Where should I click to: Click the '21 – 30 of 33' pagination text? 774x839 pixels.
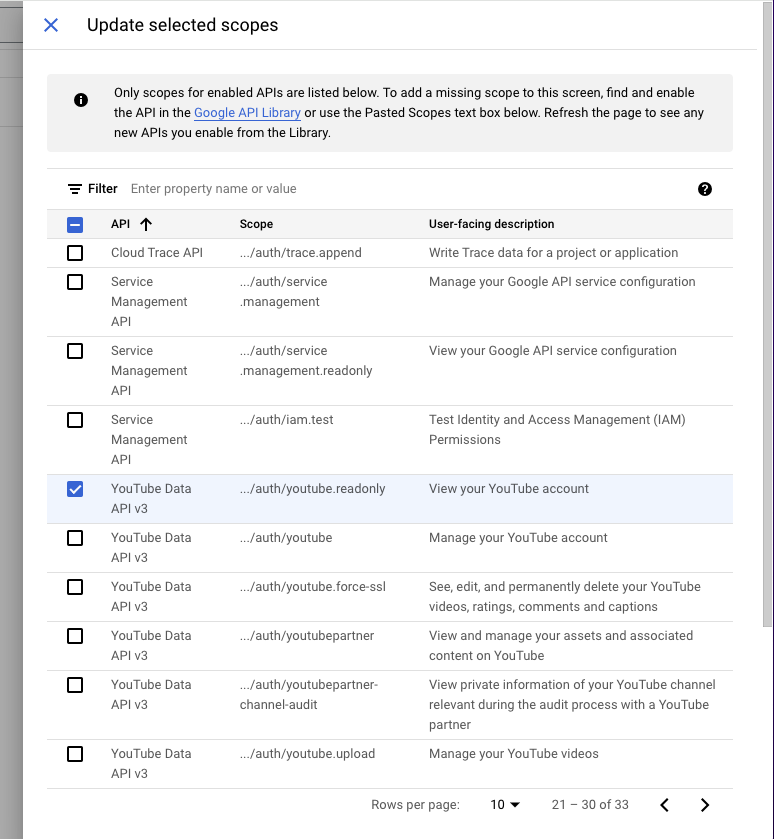tap(590, 805)
